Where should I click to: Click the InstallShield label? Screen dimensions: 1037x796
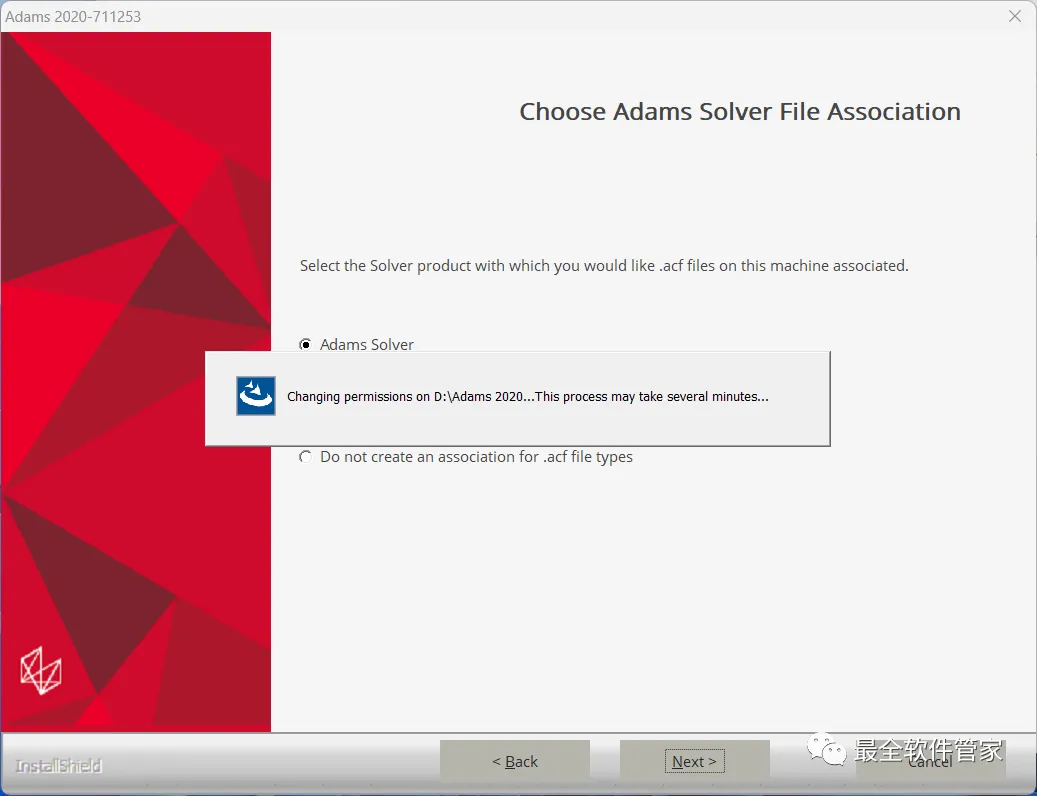pyautogui.click(x=58, y=766)
